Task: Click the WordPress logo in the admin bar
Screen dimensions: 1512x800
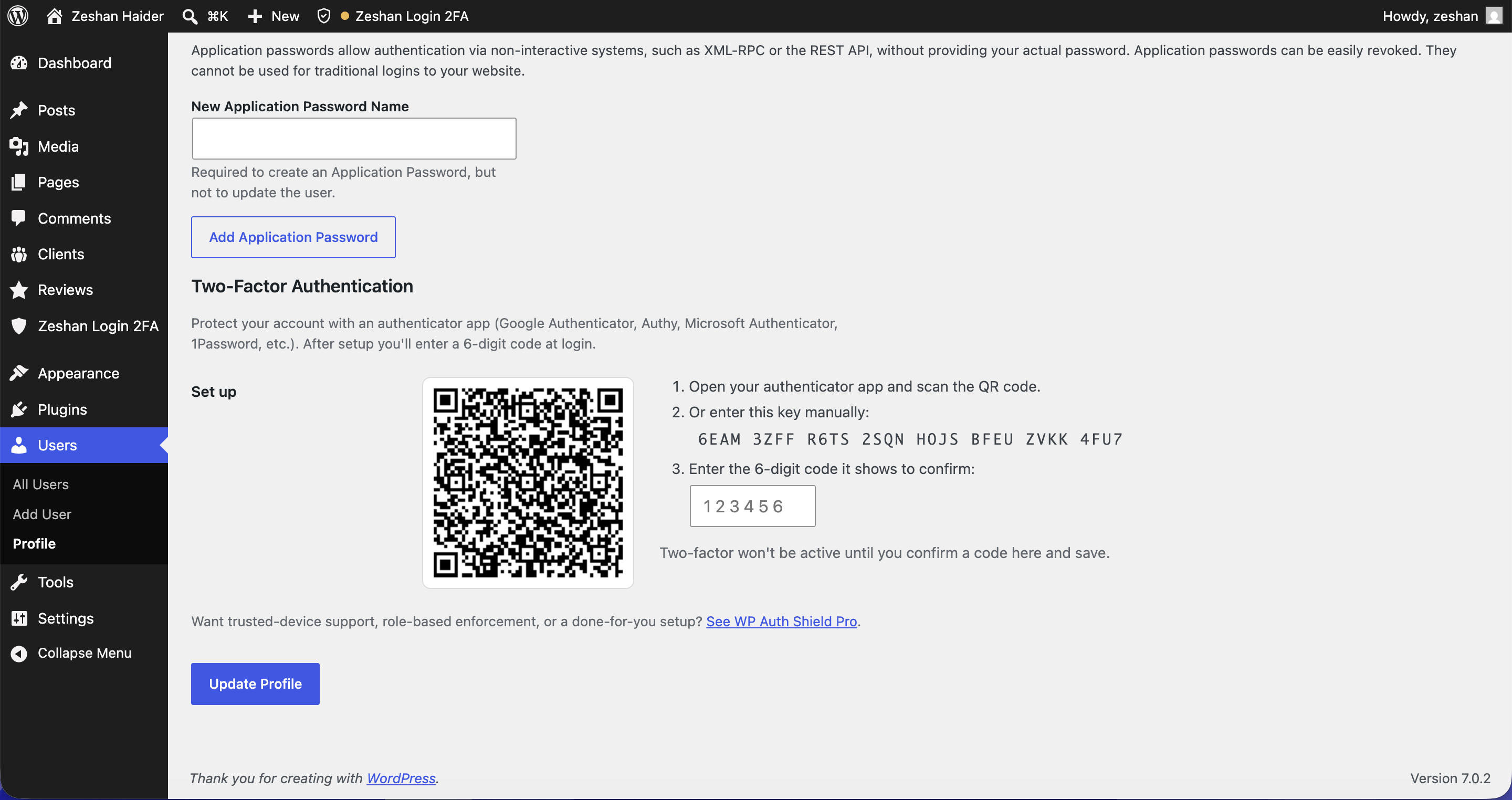Action: click(18, 16)
